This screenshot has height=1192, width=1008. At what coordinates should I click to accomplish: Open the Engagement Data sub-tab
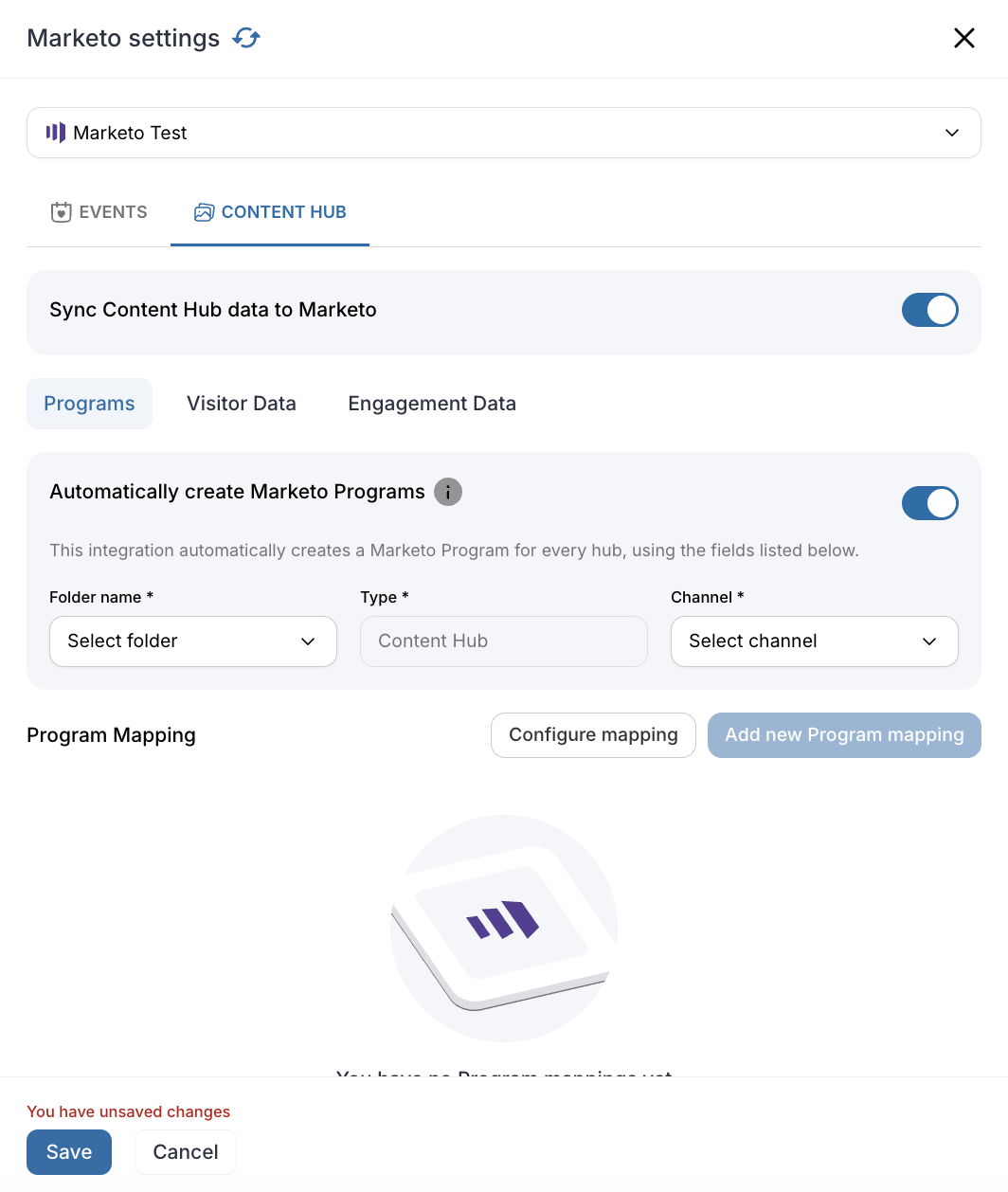pyautogui.click(x=432, y=404)
